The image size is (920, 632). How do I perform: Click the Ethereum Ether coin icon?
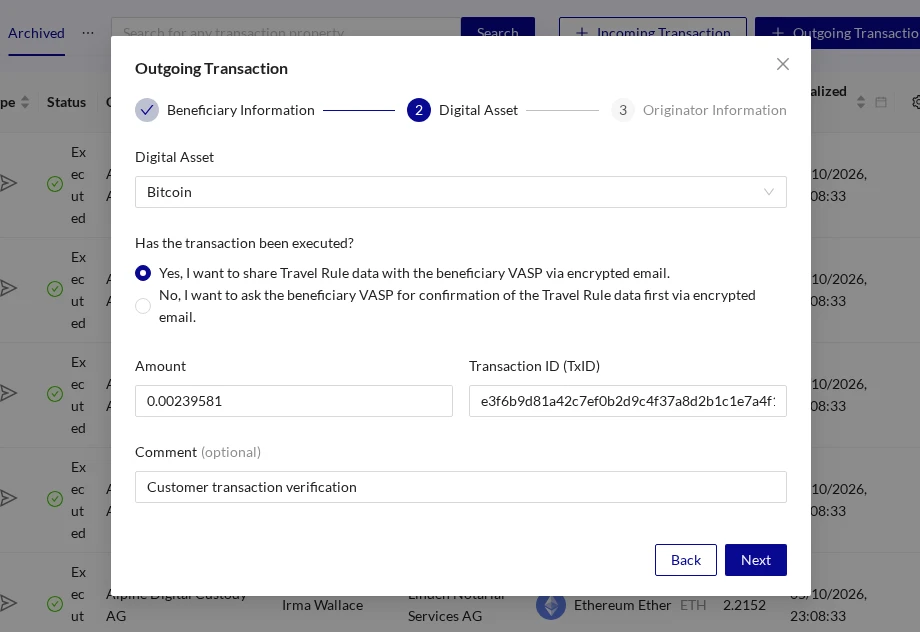(551, 606)
